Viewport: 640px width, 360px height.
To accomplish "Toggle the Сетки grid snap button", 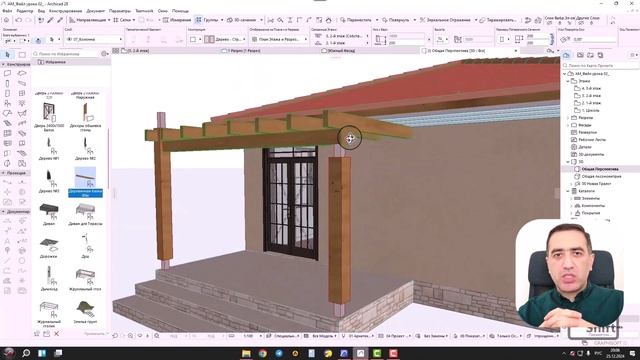I will (x=122, y=20).
